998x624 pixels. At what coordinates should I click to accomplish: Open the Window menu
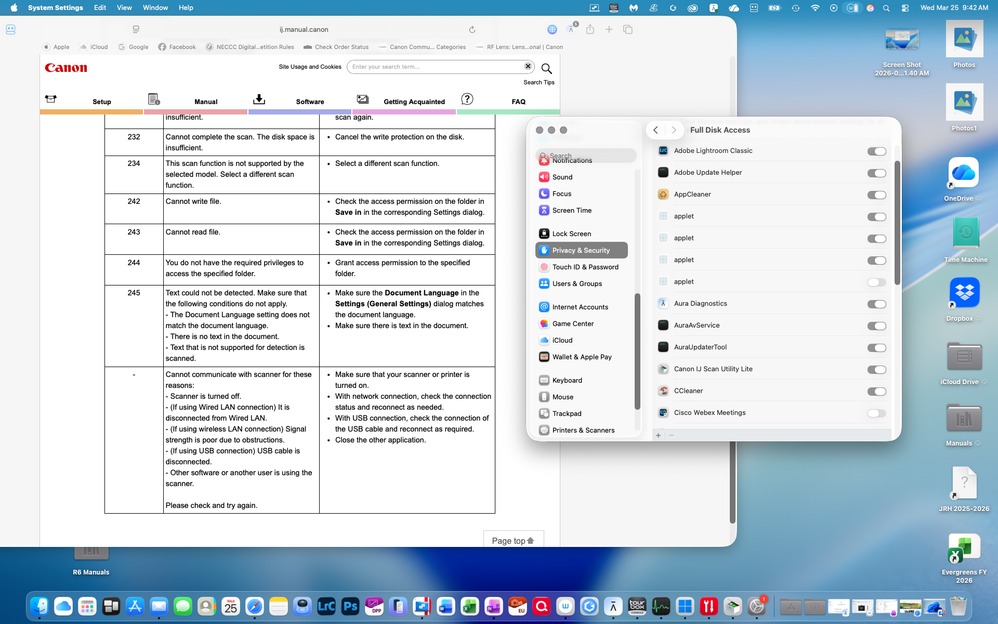pyautogui.click(x=155, y=8)
